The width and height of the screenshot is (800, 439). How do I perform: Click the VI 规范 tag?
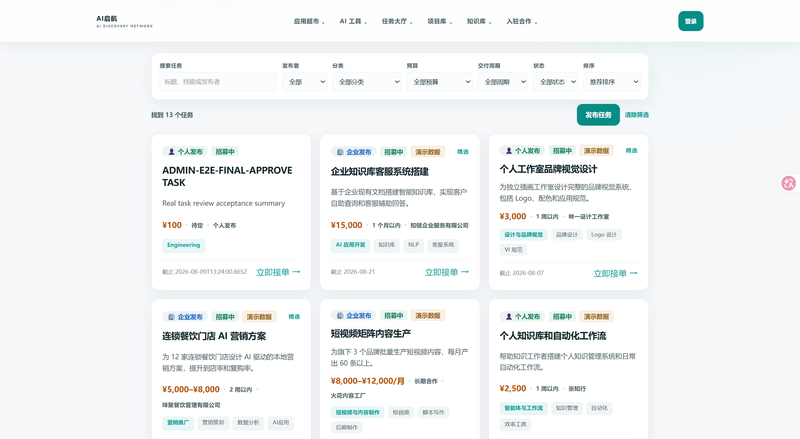point(513,250)
